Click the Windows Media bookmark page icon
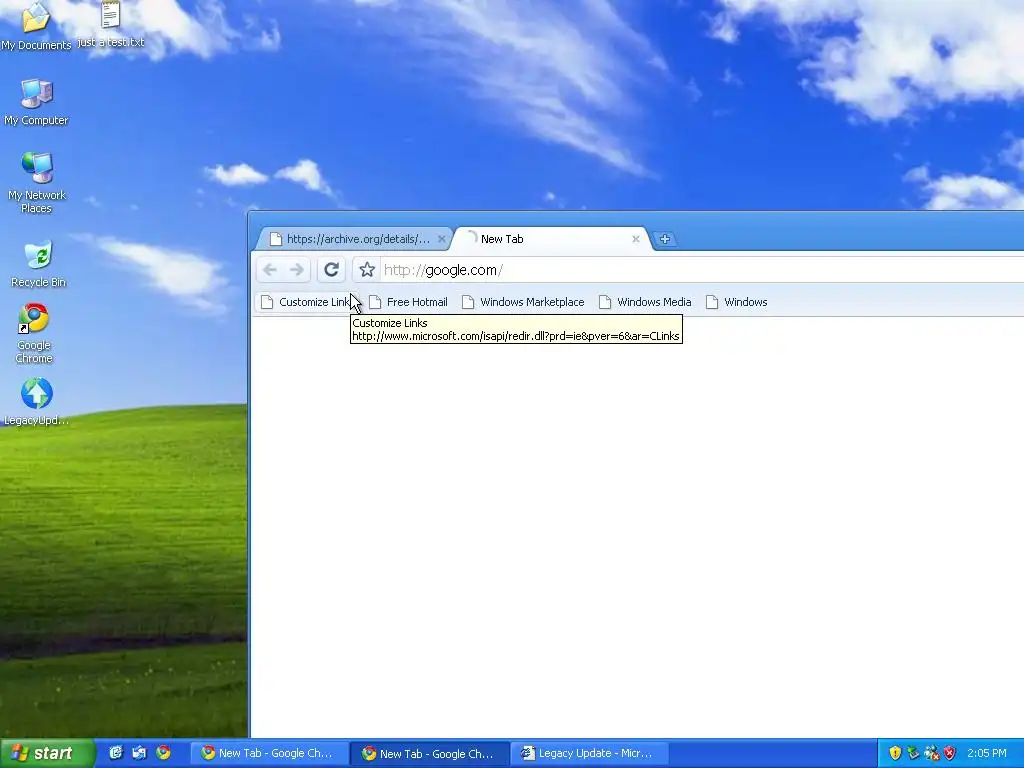The image size is (1024, 768). coord(605,302)
